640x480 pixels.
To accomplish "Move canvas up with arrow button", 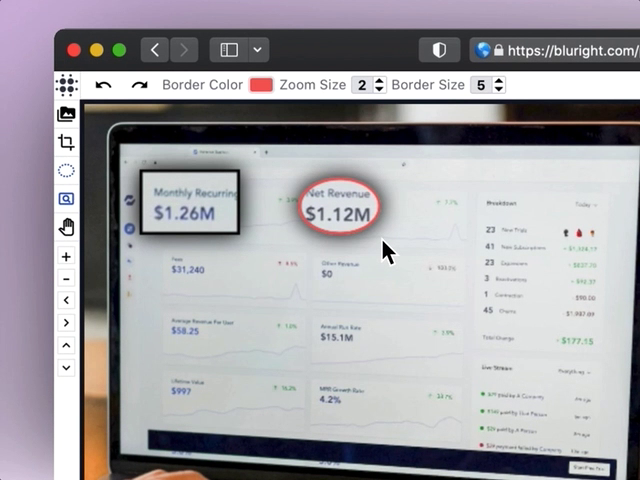I will pos(66,345).
